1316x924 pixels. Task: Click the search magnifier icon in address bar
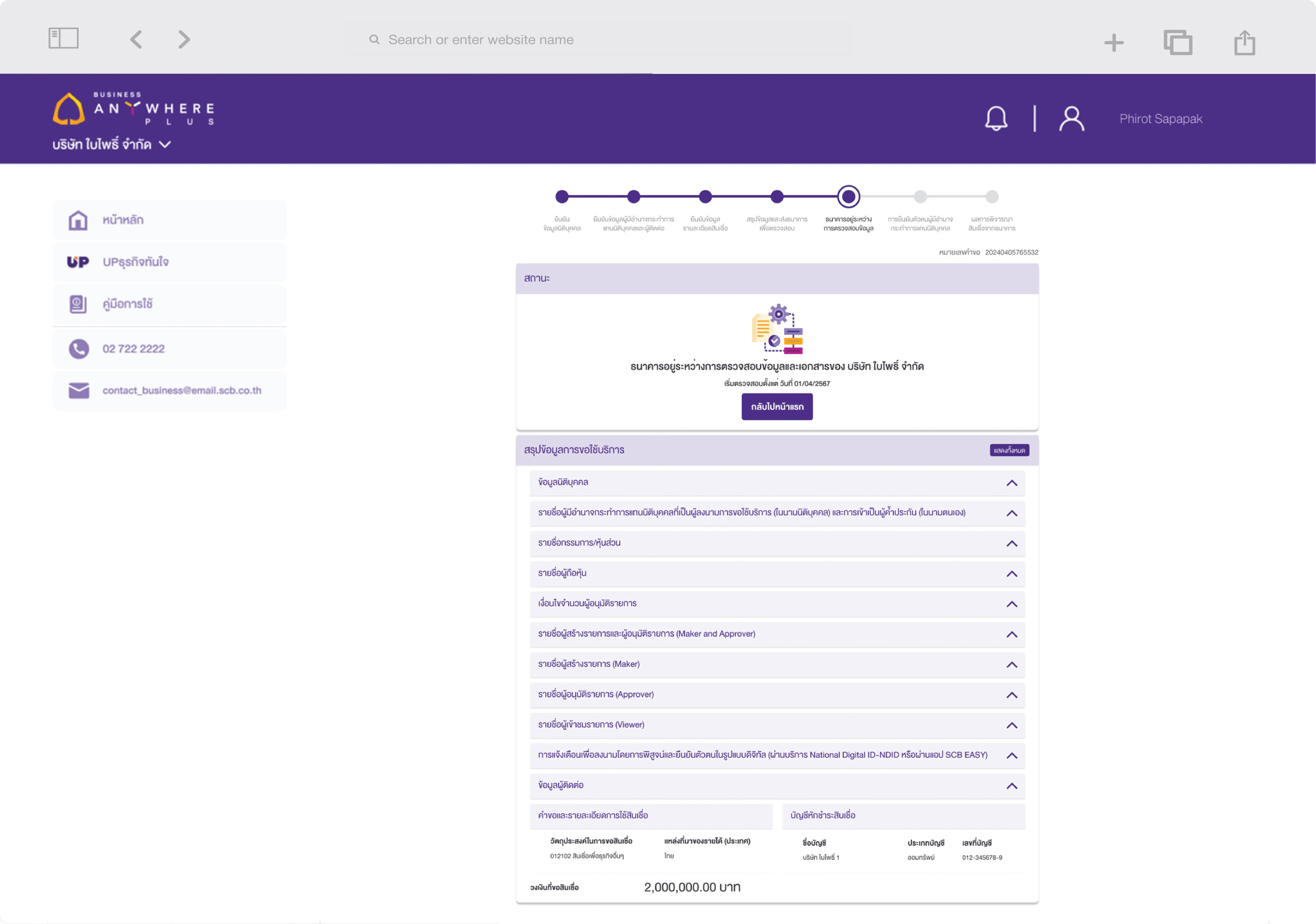tap(374, 39)
